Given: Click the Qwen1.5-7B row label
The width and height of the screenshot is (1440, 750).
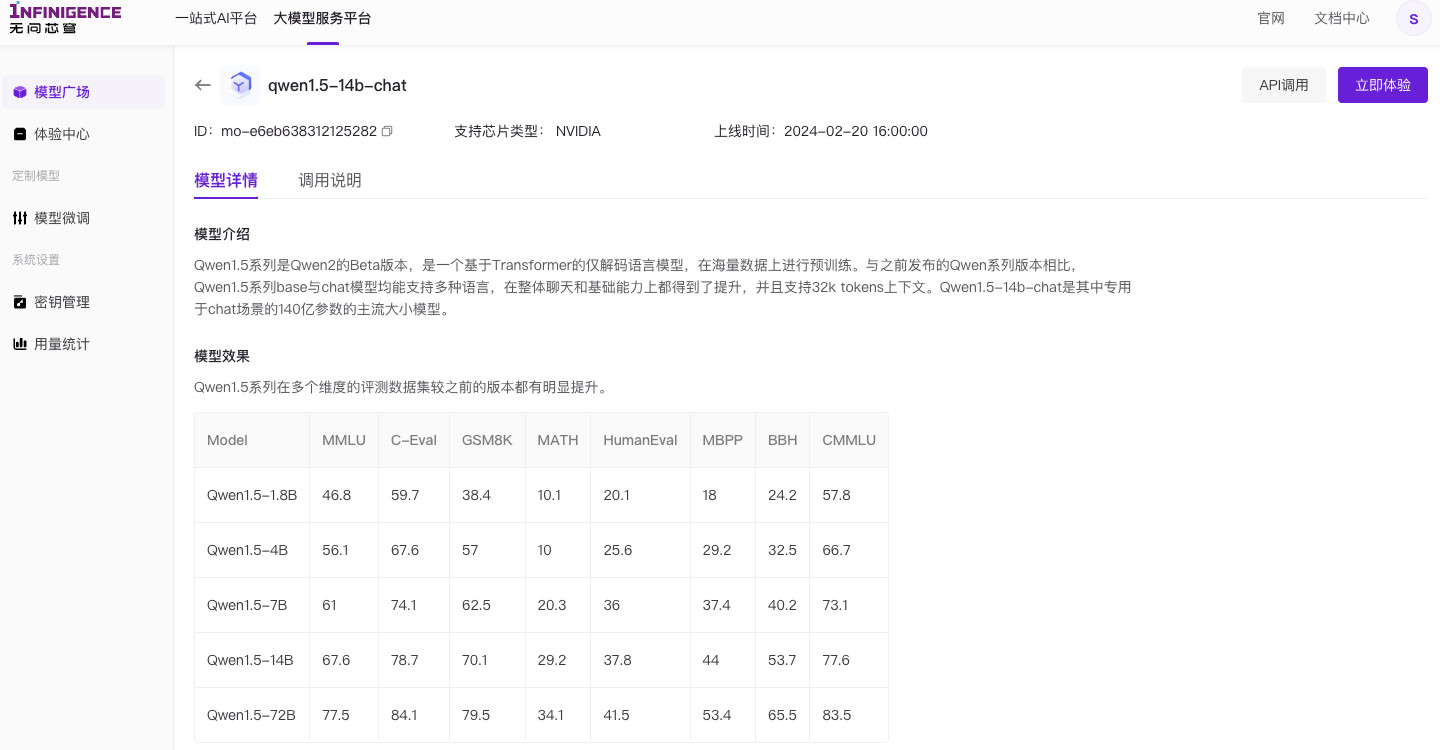Looking at the screenshot, I should tap(247, 605).
